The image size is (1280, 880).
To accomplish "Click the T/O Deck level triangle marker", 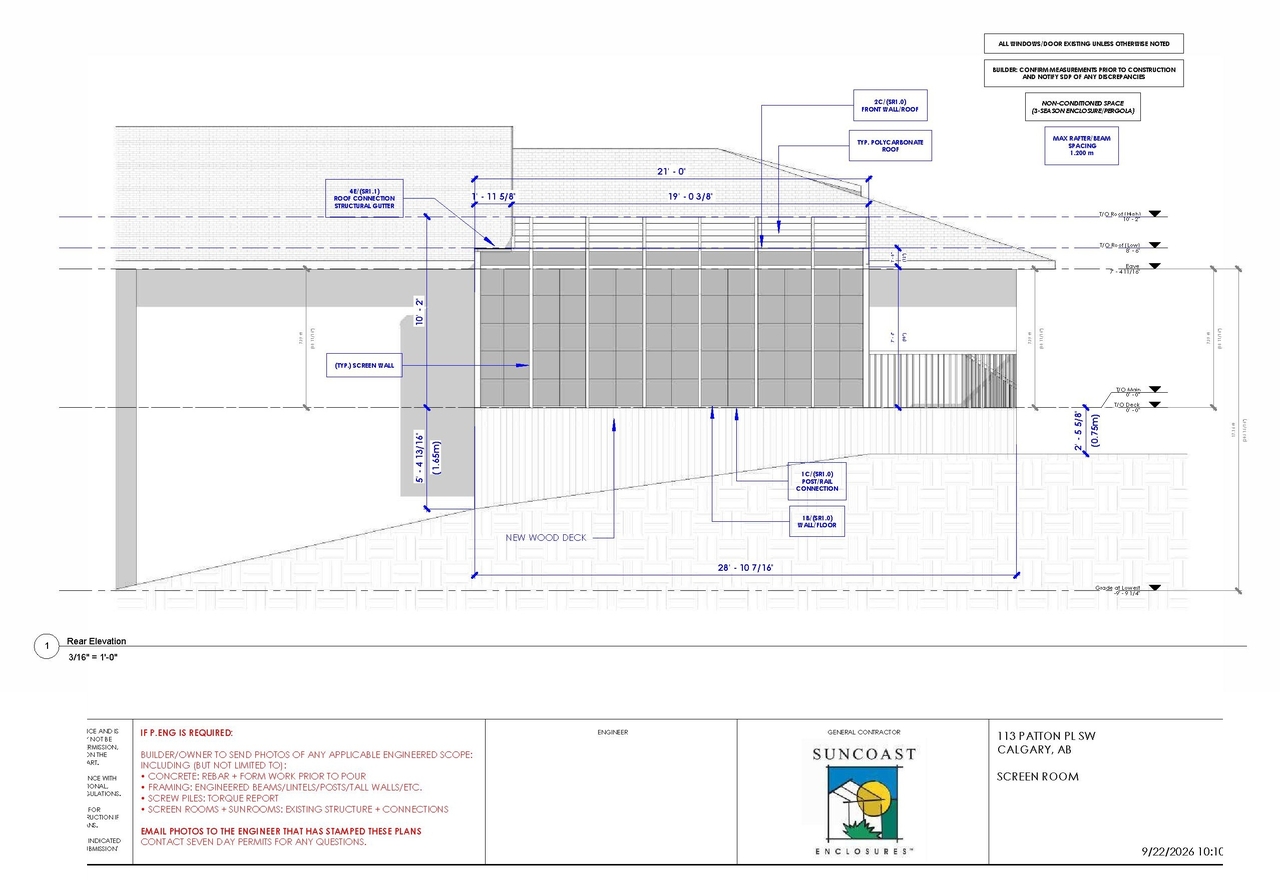I will pos(1155,404).
